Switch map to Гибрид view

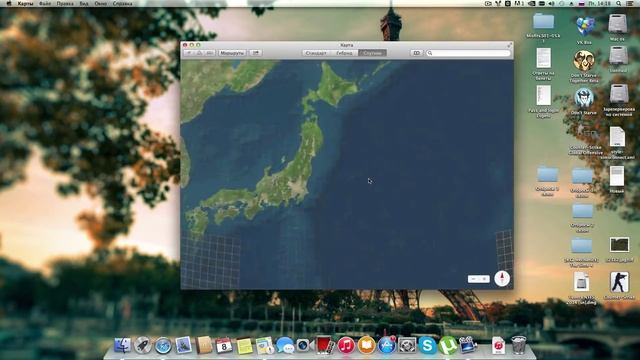click(x=344, y=53)
